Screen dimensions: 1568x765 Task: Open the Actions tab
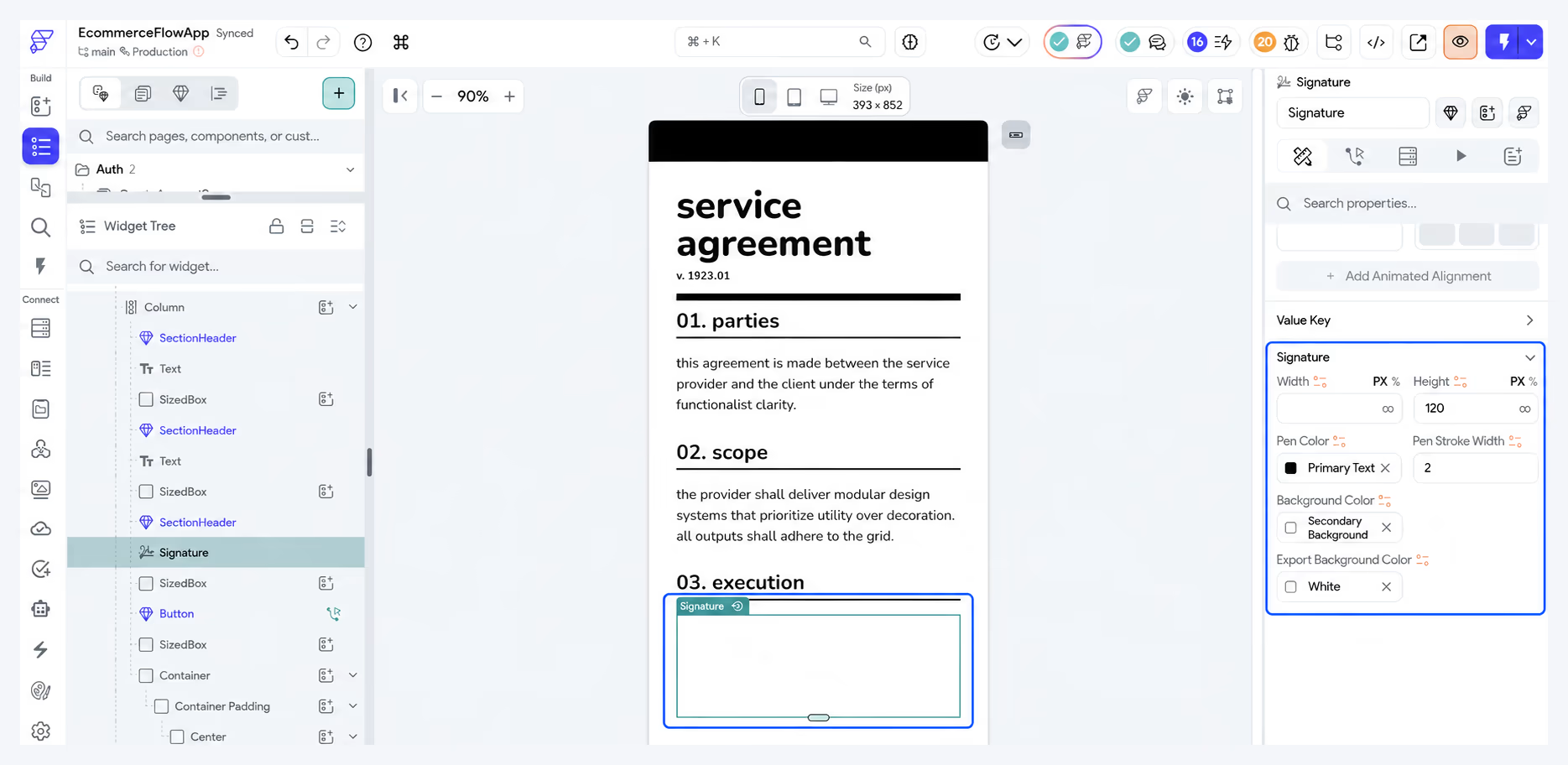[x=1355, y=156]
